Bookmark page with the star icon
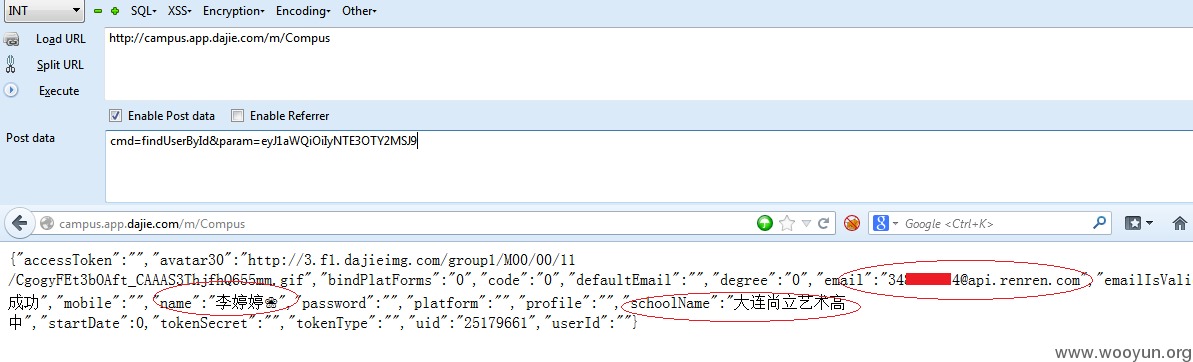Image resolution: width=1193 pixels, height=362 pixels. 787,224
